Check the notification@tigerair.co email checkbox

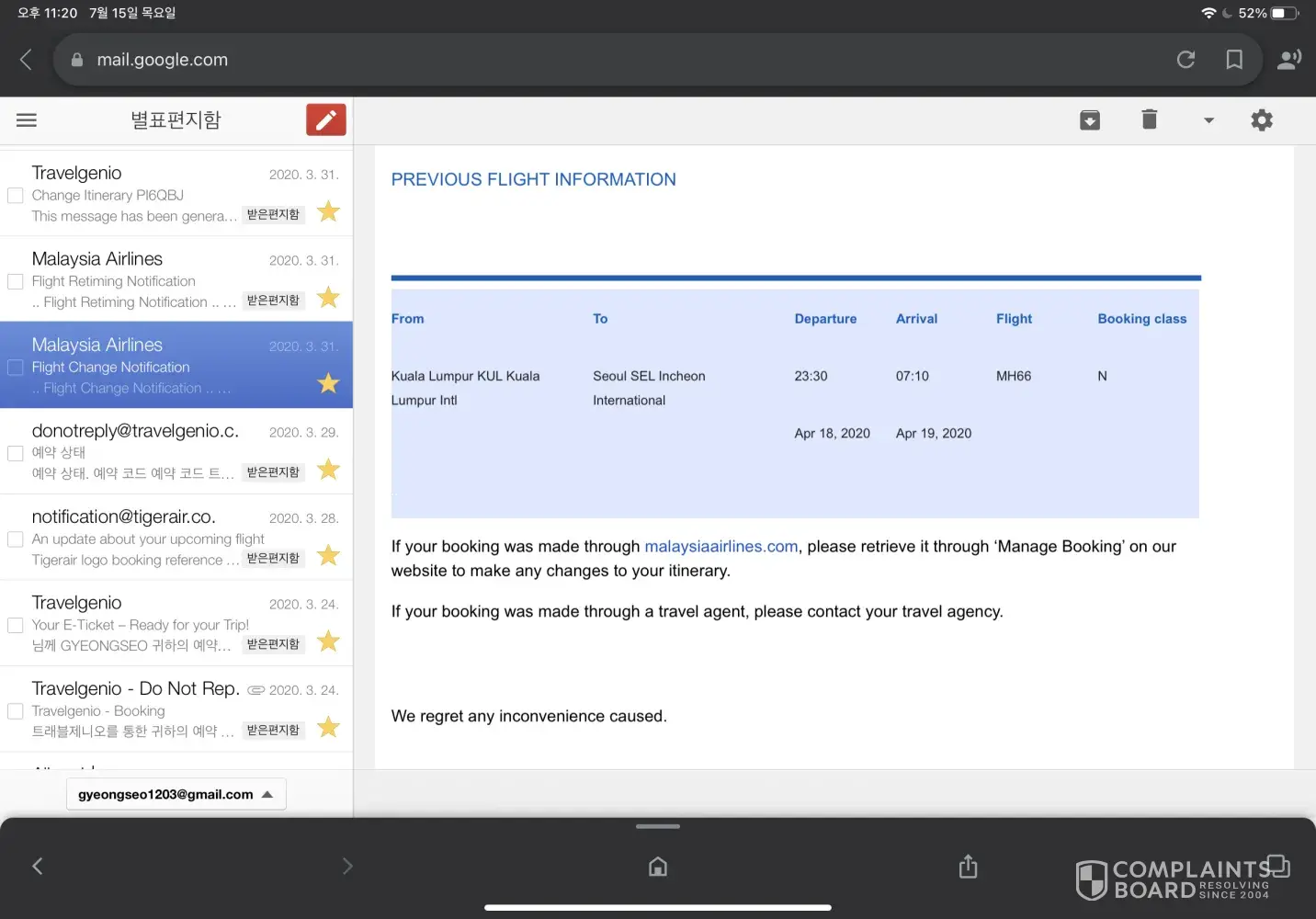(x=16, y=539)
